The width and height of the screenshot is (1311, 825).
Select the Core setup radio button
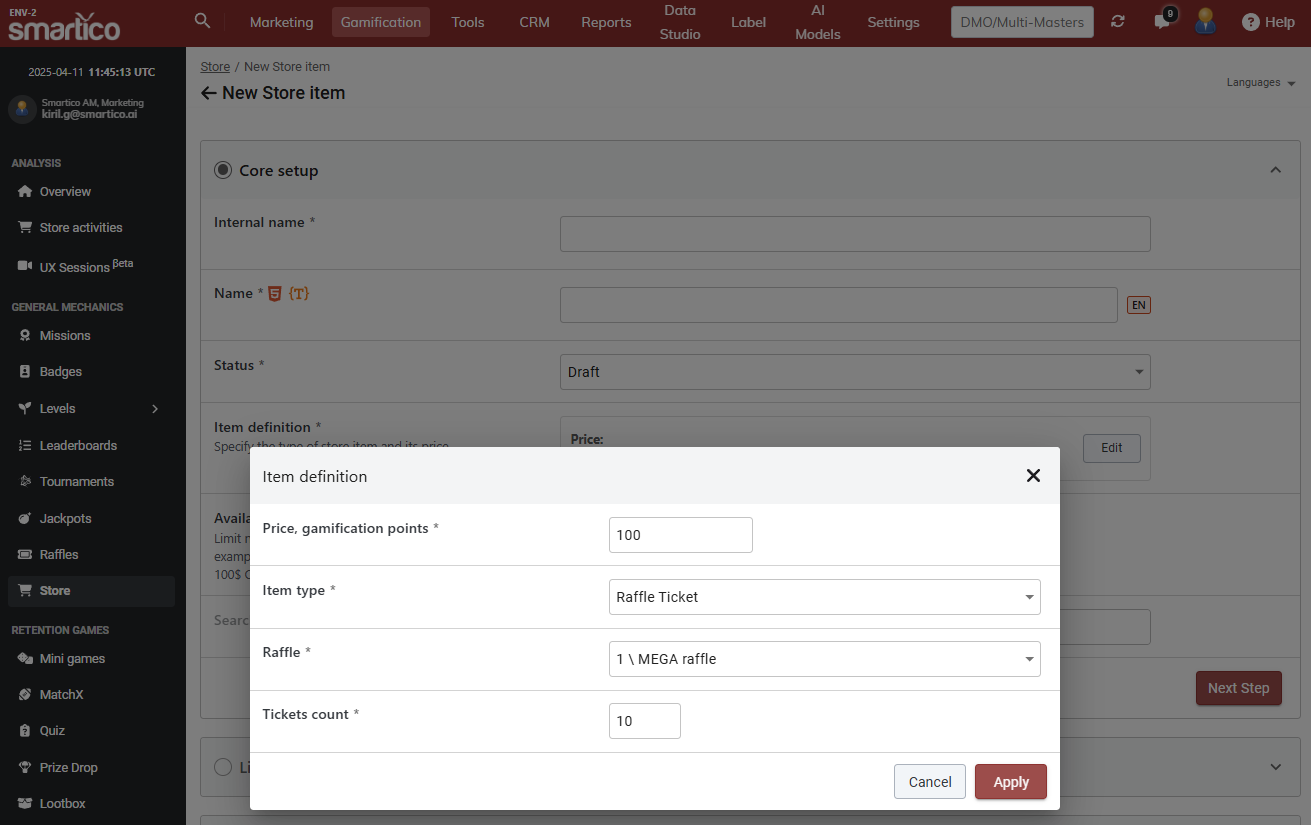223,170
